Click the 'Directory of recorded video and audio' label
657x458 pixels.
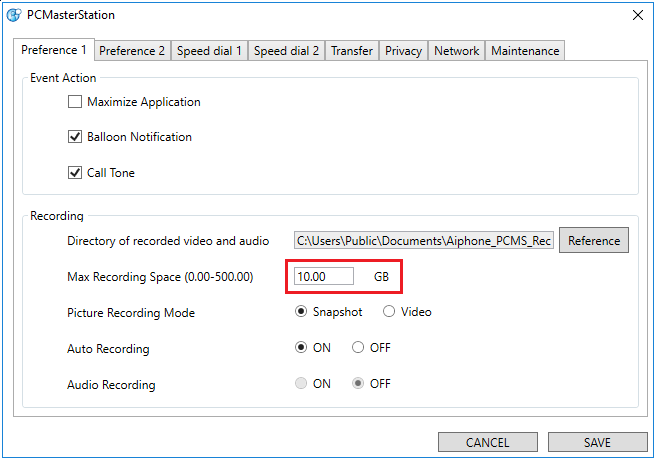point(168,241)
